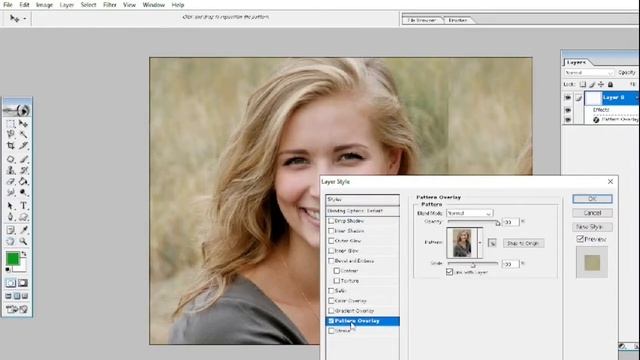The image size is (640, 360).
Task: Select the Crop tool
Action: [11, 145]
